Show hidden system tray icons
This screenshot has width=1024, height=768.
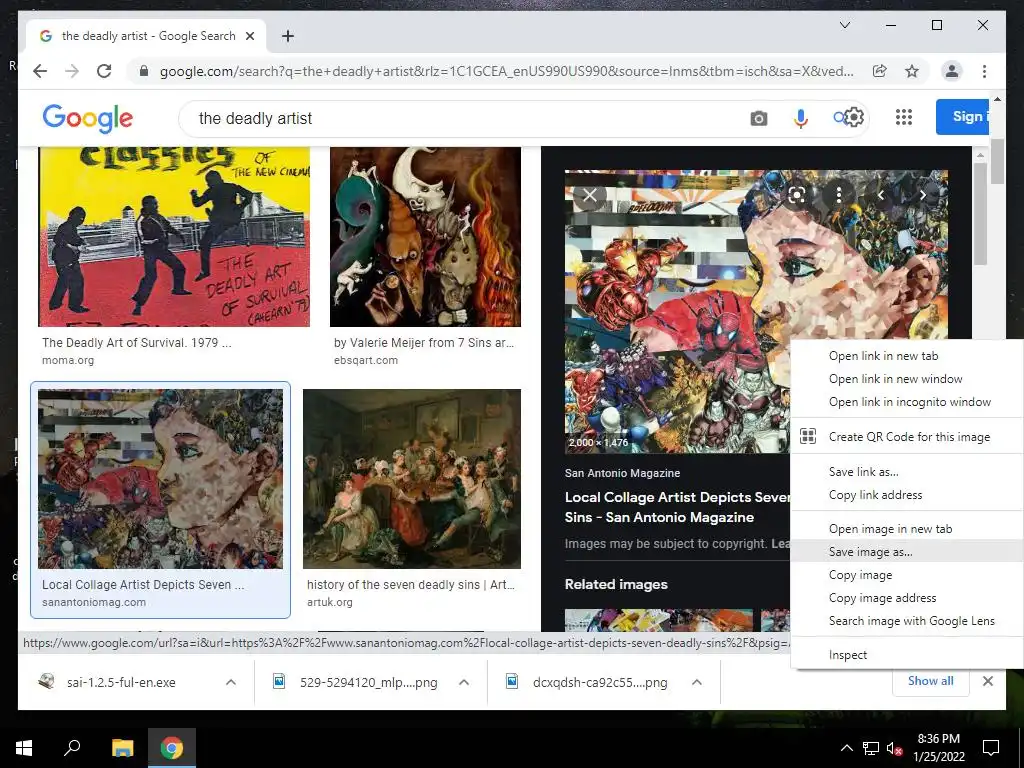tap(846, 748)
